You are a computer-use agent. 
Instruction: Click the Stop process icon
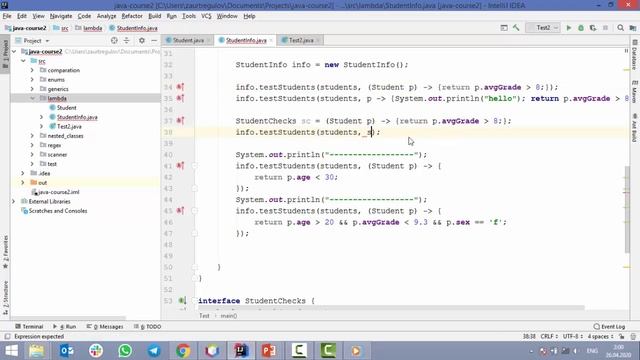point(605,28)
